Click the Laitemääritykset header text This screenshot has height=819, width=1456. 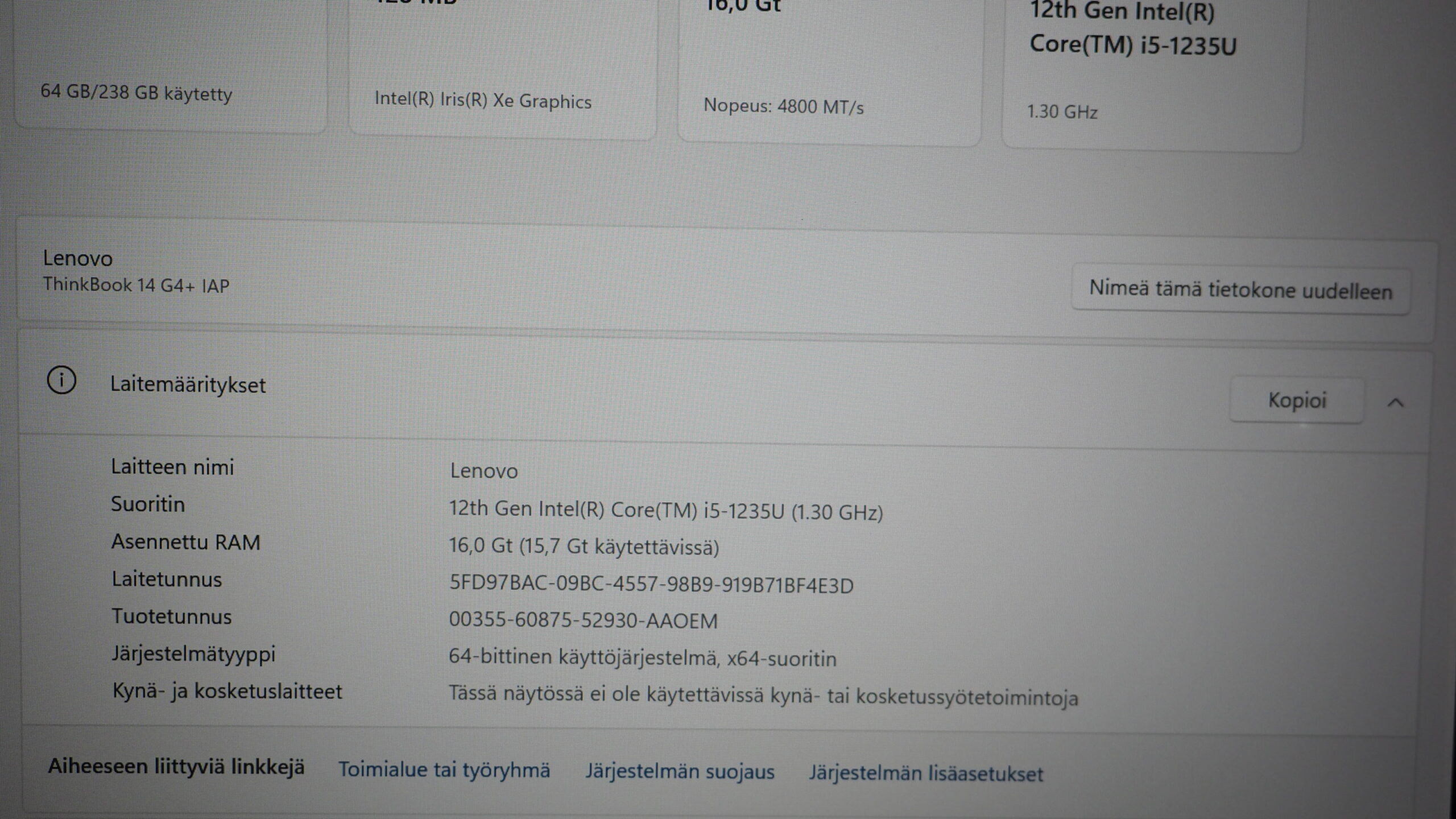click(188, 385)
